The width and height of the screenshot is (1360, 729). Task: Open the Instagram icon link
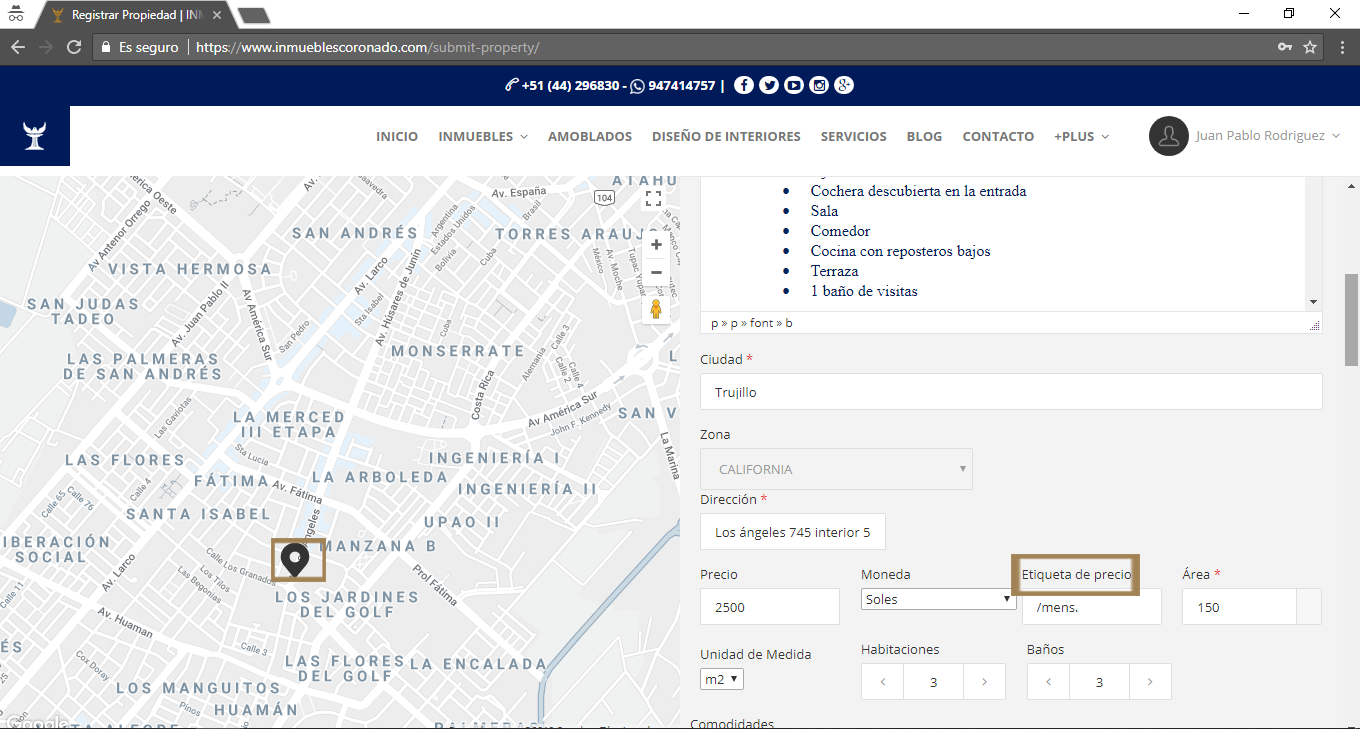[x=819, y=86]
